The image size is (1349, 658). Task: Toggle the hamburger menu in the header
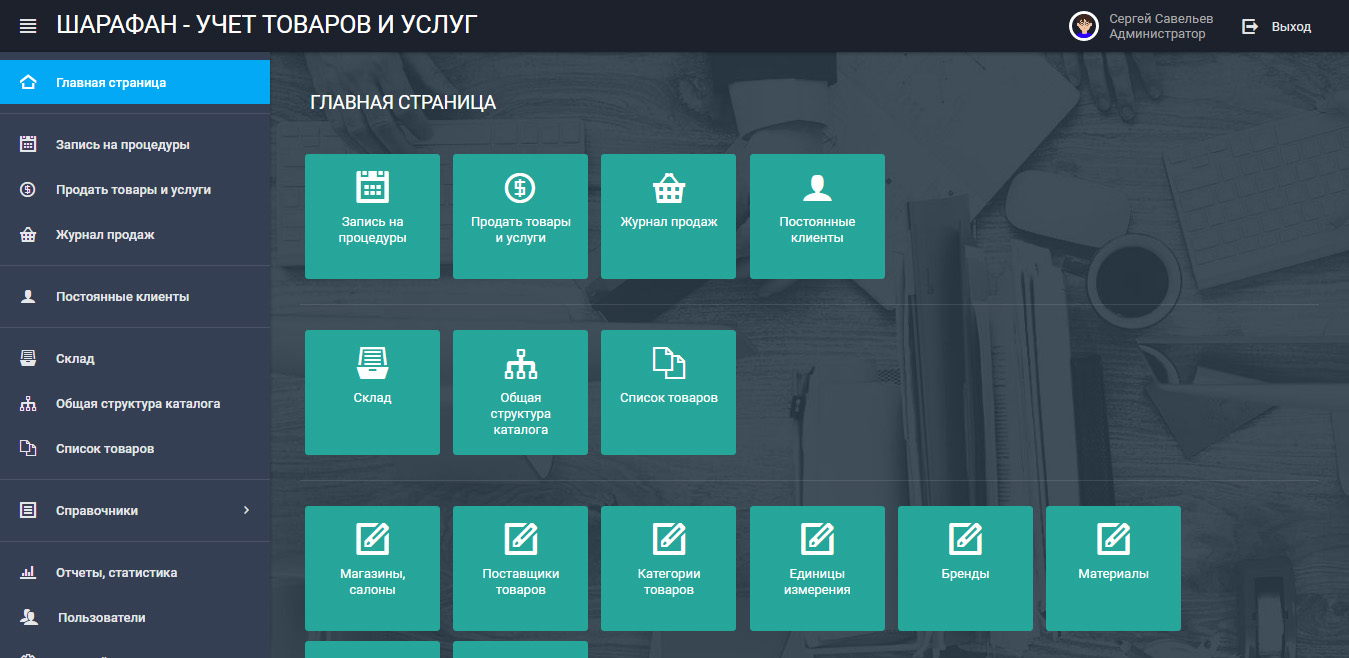pos(28,27)
